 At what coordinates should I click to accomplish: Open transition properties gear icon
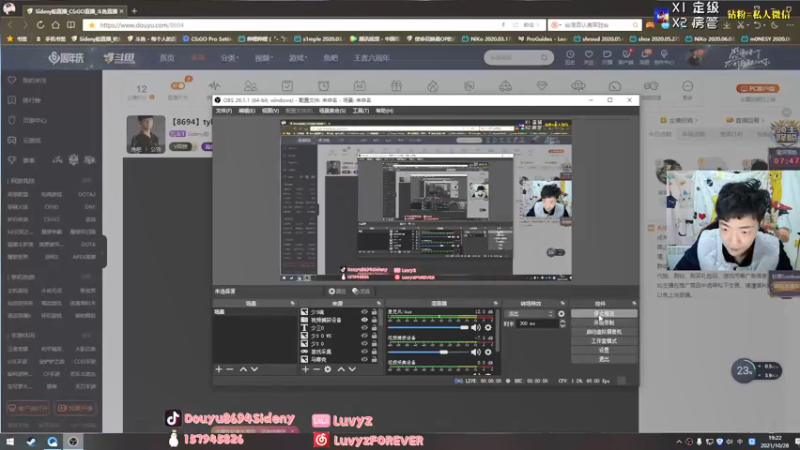pos(561,314)
